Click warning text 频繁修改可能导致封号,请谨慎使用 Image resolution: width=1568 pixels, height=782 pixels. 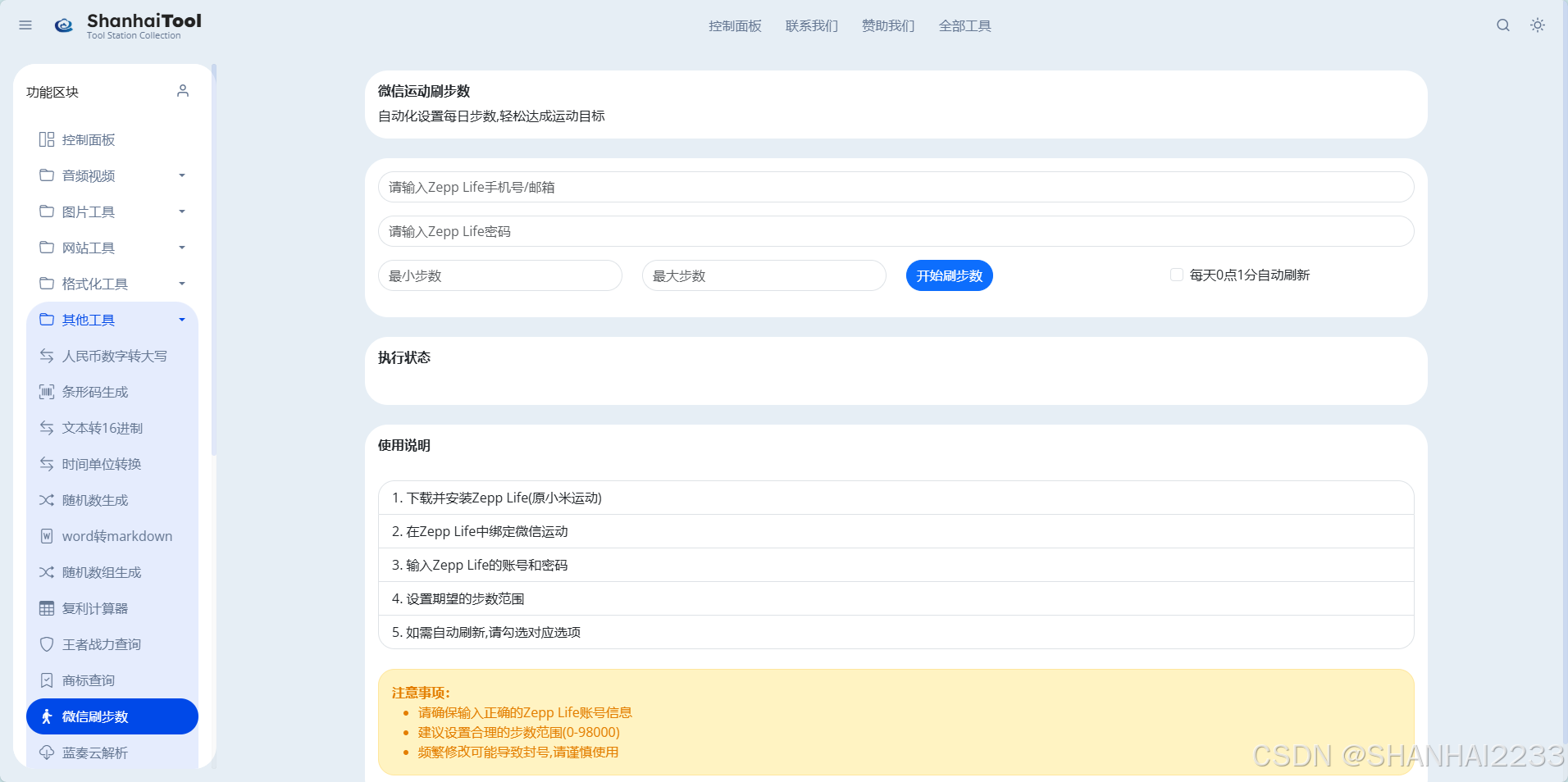[518, 752]
